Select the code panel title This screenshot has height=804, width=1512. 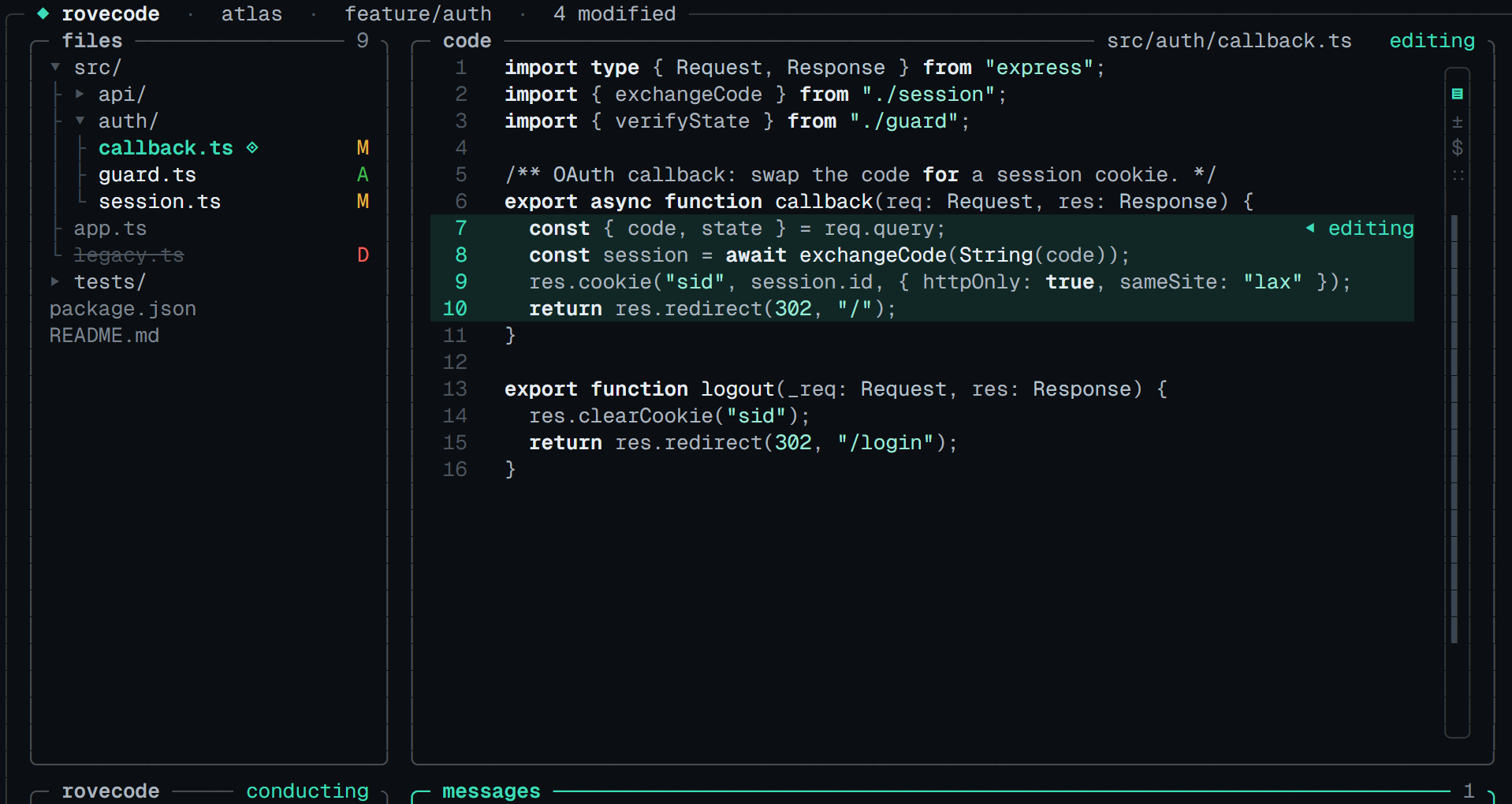click(x=467, y=40)
